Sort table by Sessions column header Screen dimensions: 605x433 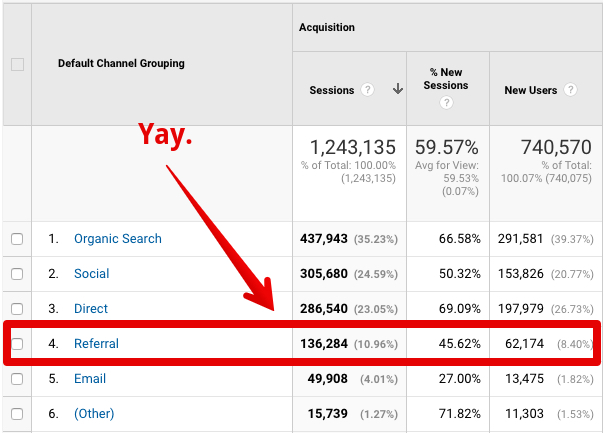coord(332,90)
